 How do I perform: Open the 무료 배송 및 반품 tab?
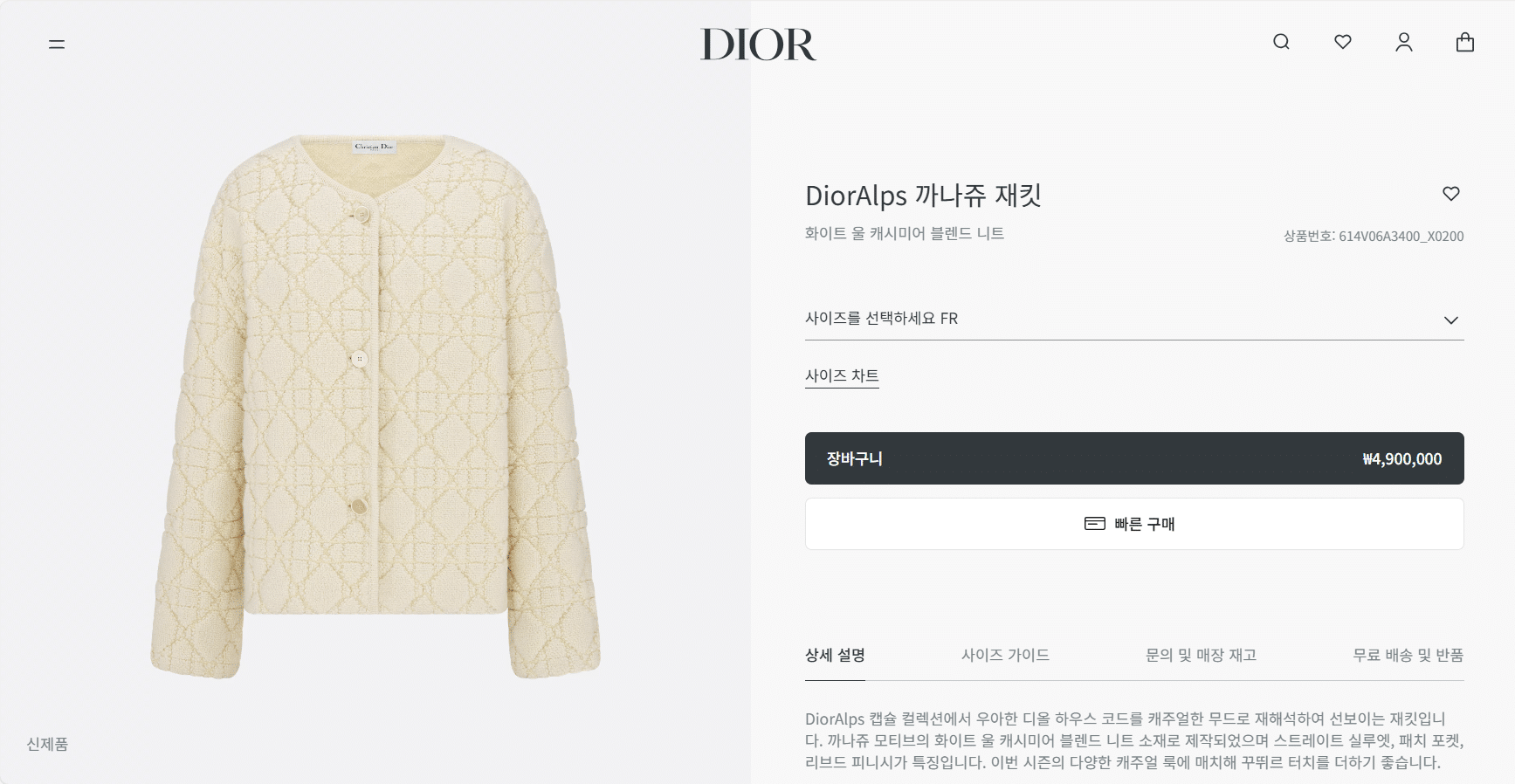point(1408,655)
